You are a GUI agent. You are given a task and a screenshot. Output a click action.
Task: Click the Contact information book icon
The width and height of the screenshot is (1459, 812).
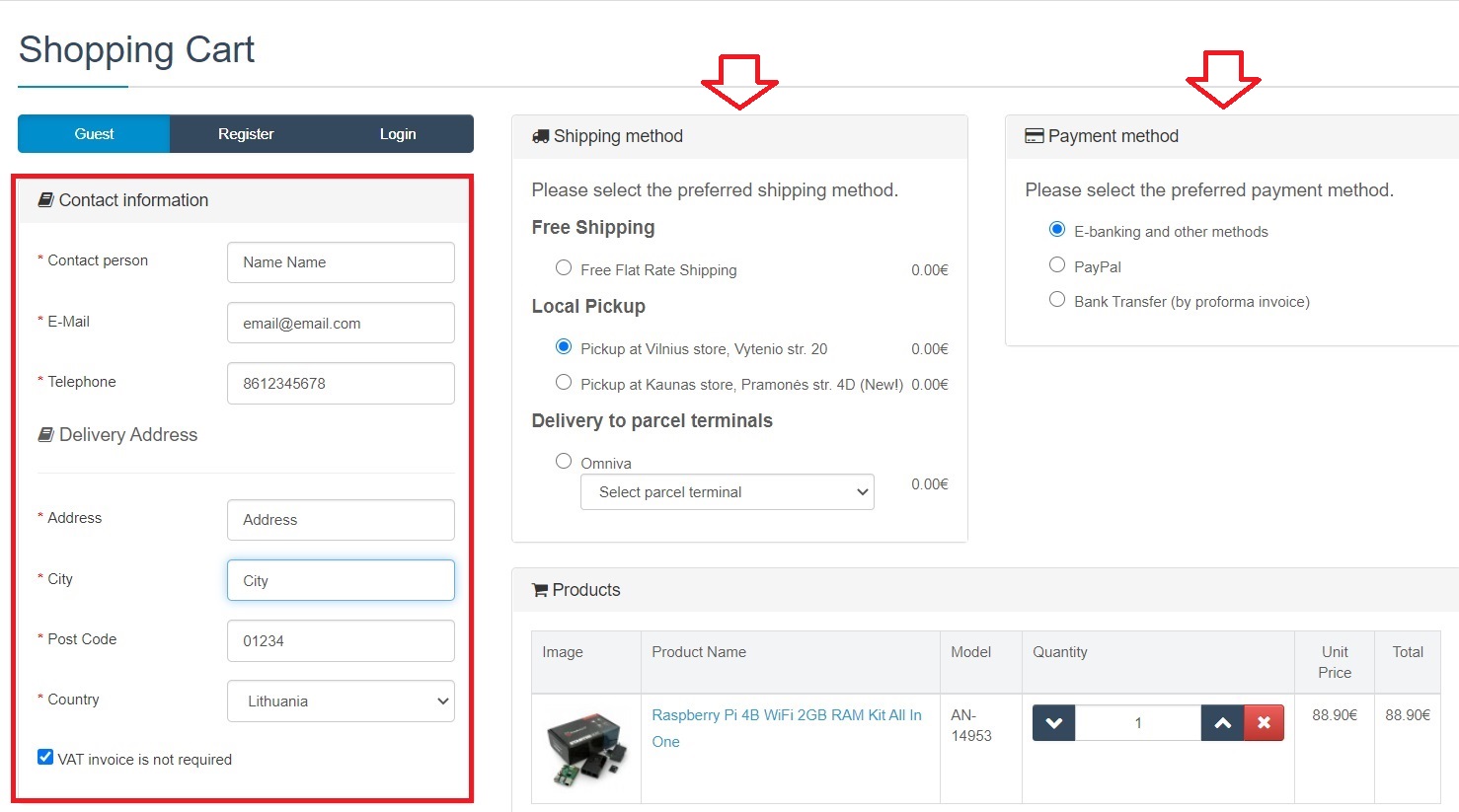(45, 200)
